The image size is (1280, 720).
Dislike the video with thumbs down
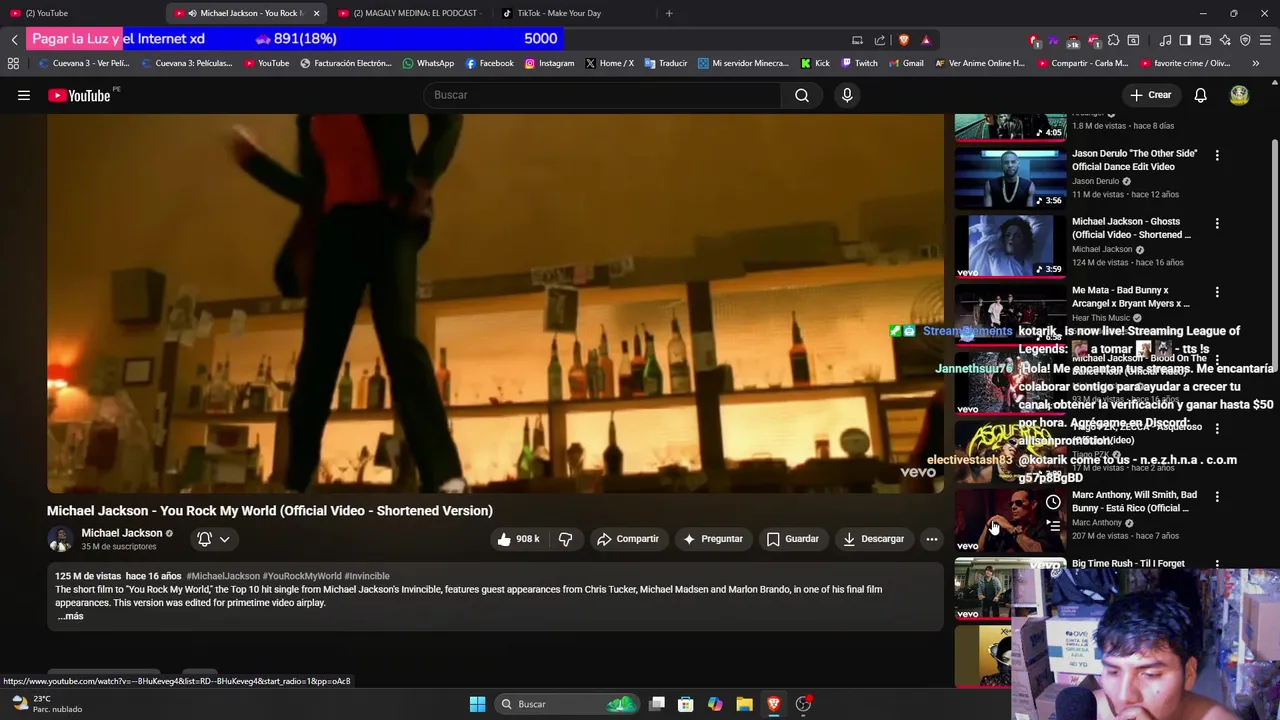coord(565,539)
